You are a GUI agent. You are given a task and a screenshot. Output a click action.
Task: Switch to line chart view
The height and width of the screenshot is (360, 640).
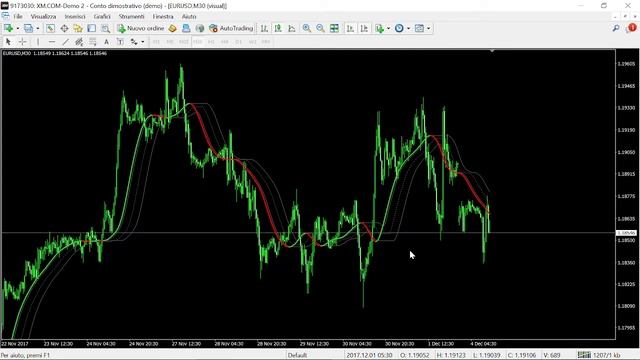(x=292, y=28)
